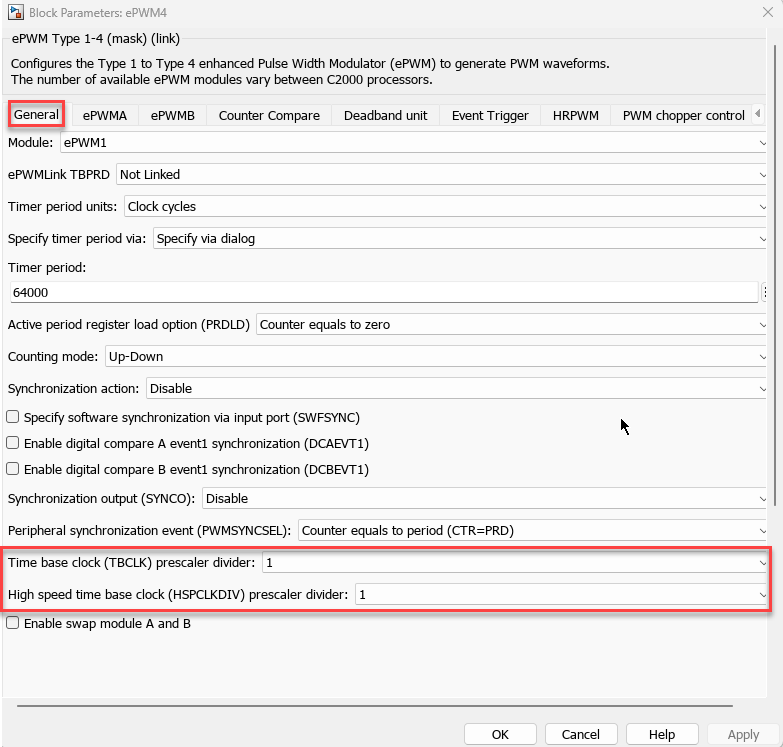
Task: Open the Module dropdown showing ePWM1
Action: click(x=413, y=143)
